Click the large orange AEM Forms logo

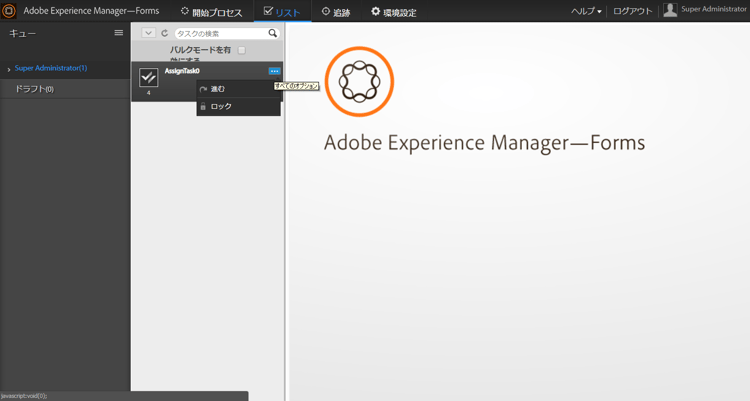tap(359, 81)
